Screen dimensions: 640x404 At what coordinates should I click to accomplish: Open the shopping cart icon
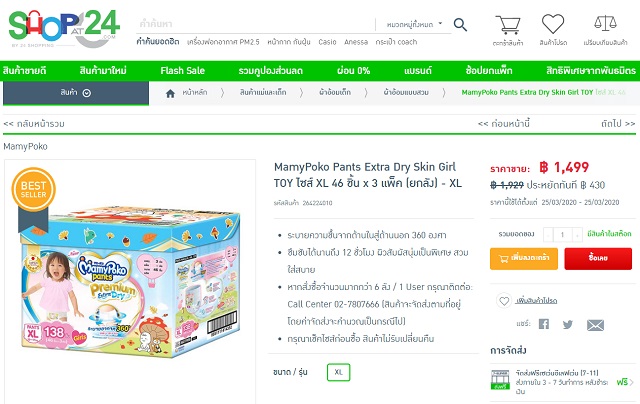click(508, 25)
